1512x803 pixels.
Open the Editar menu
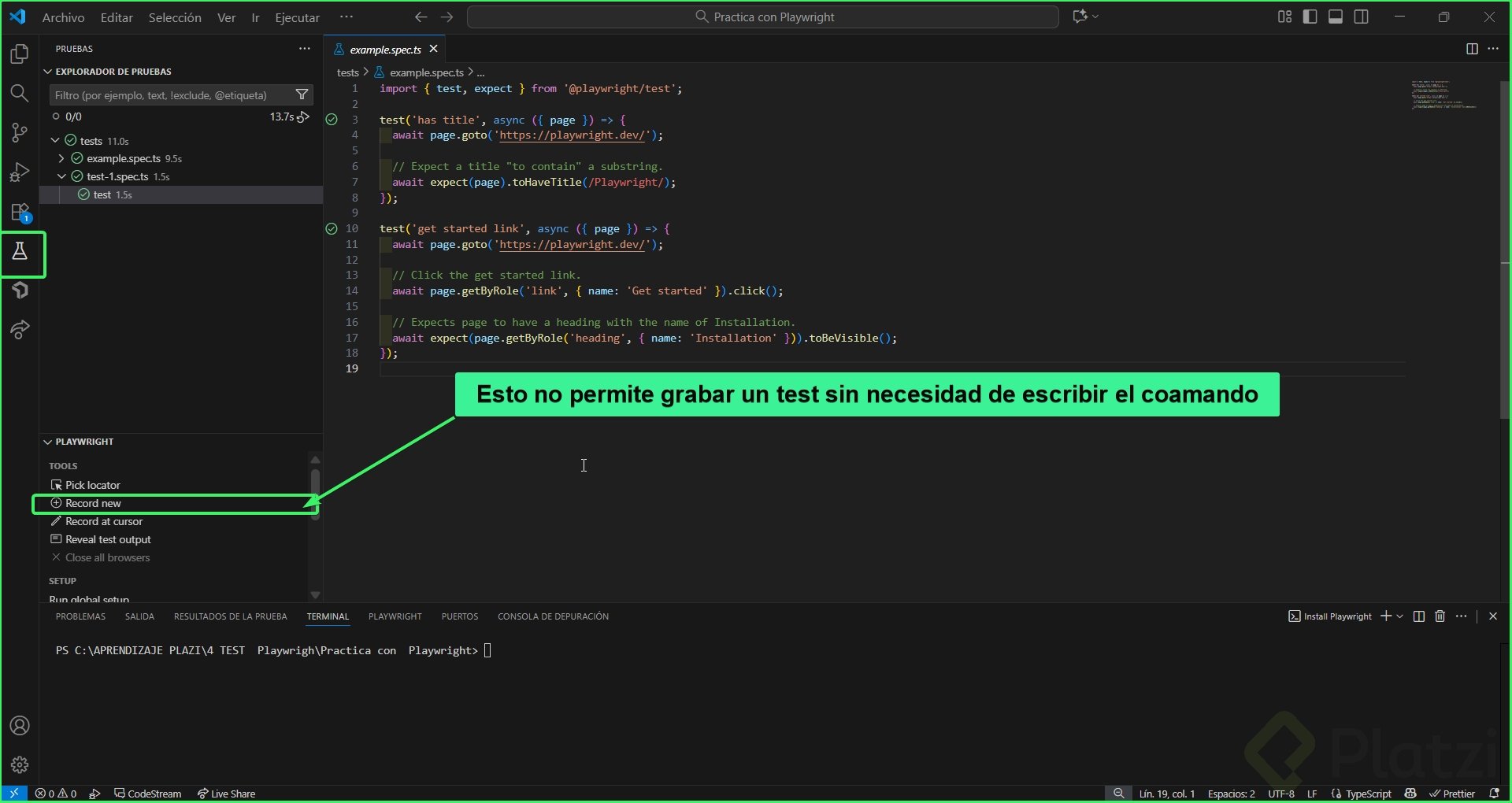coord(117,17)
